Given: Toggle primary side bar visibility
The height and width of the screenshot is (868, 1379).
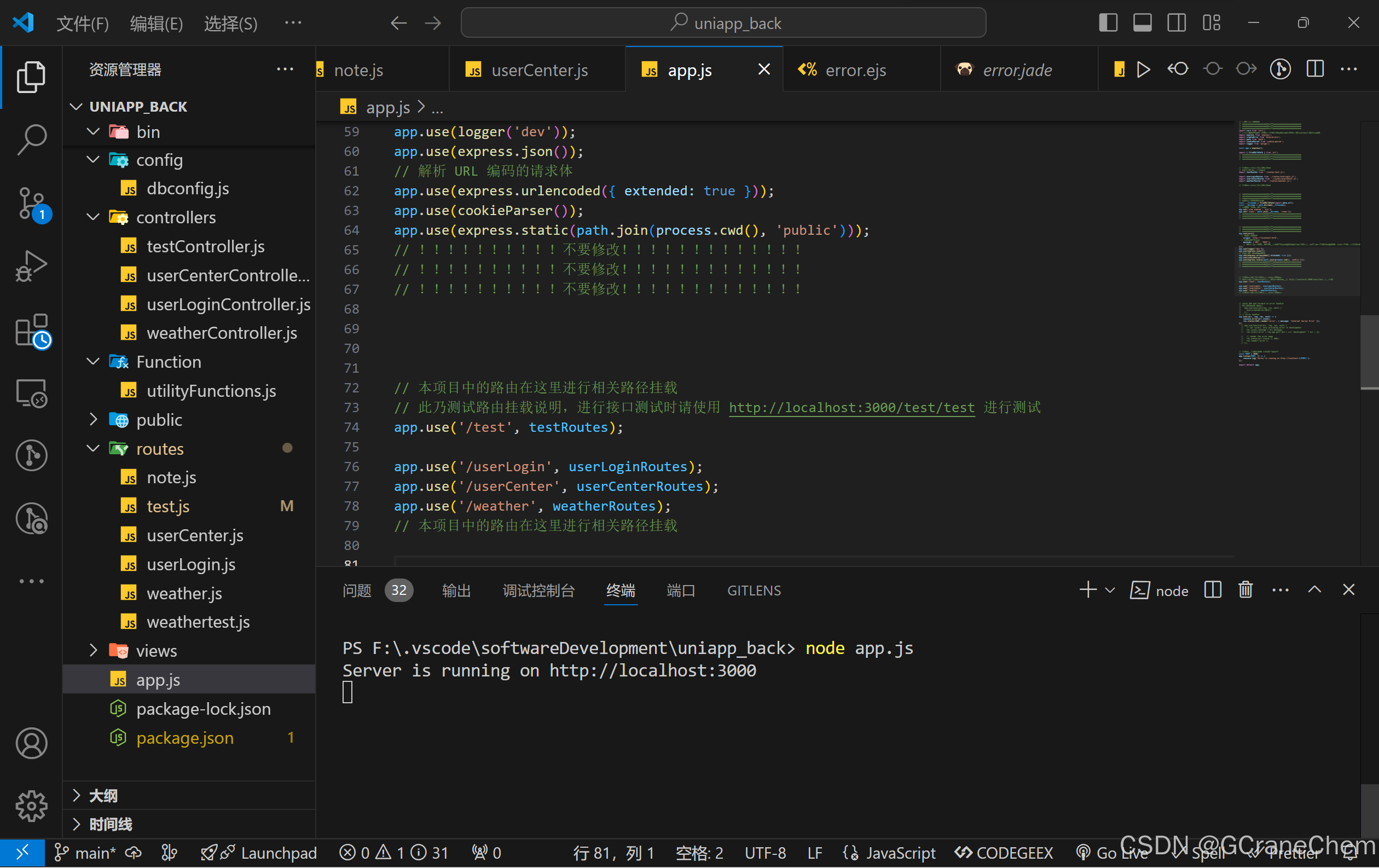Looking at the screenshot, I should 1108,23.
